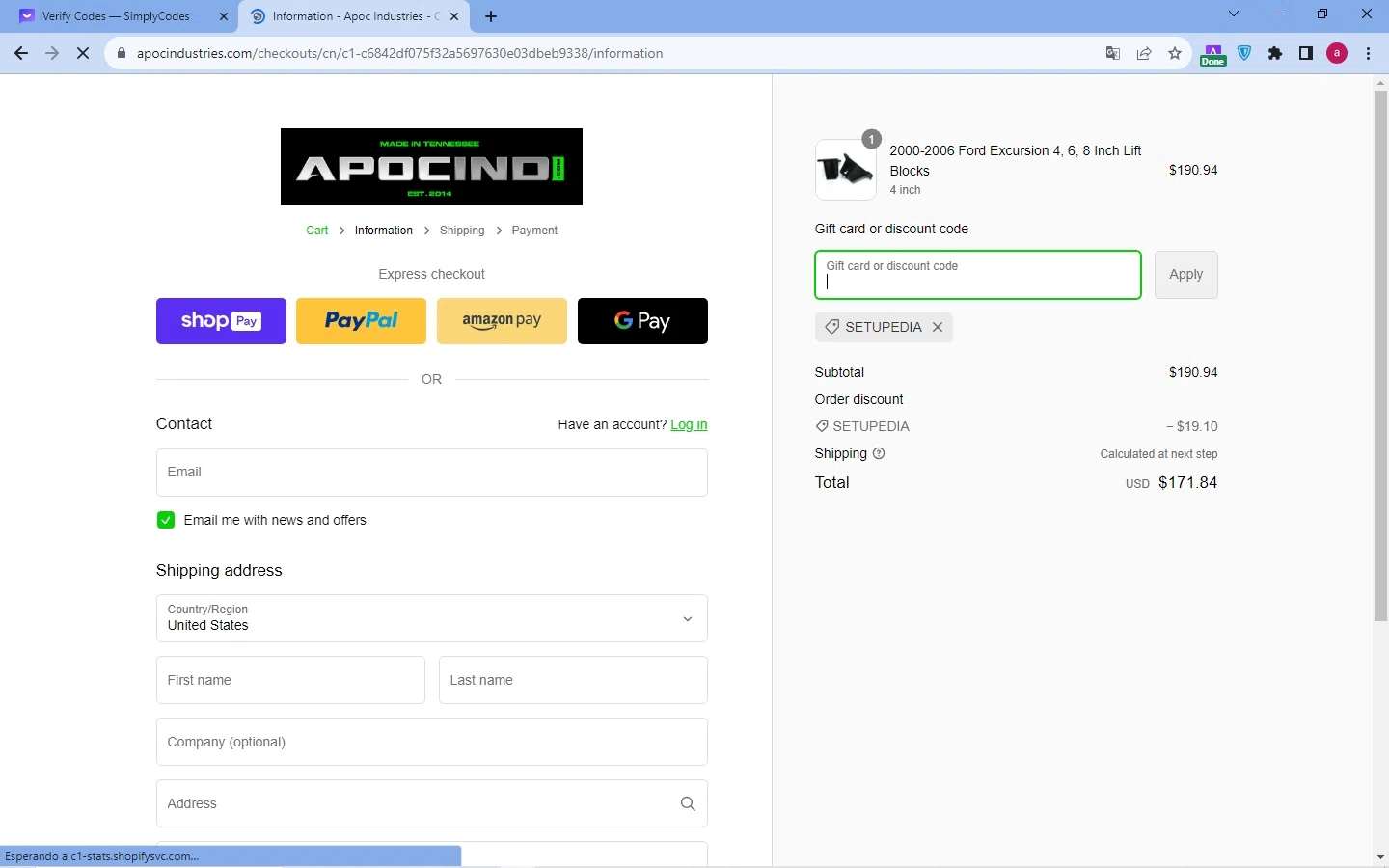This screenshot has width=1389, height=868.
Task: Click the shipping help question mark icon
Action: point(879,453)
